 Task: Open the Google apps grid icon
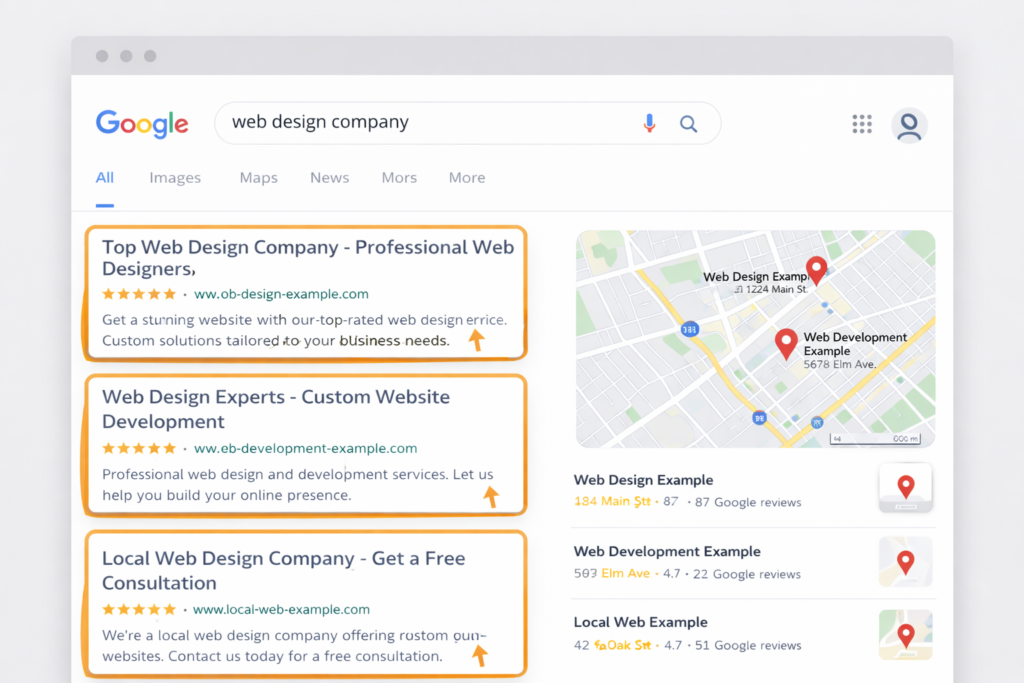point(862,123)
